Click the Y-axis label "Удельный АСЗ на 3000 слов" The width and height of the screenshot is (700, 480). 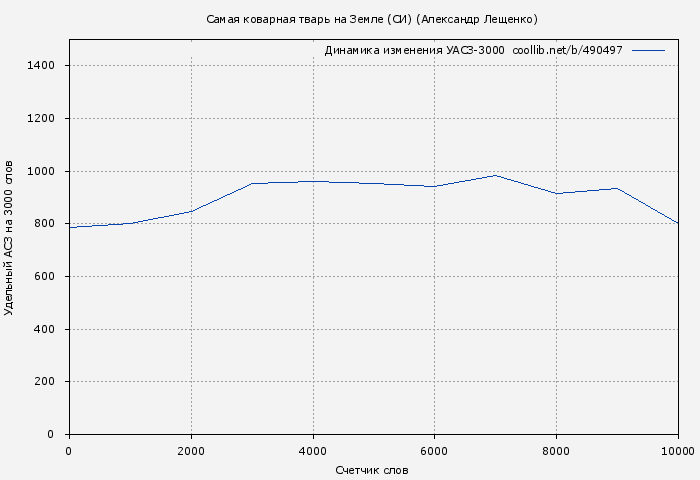(10, 237)
